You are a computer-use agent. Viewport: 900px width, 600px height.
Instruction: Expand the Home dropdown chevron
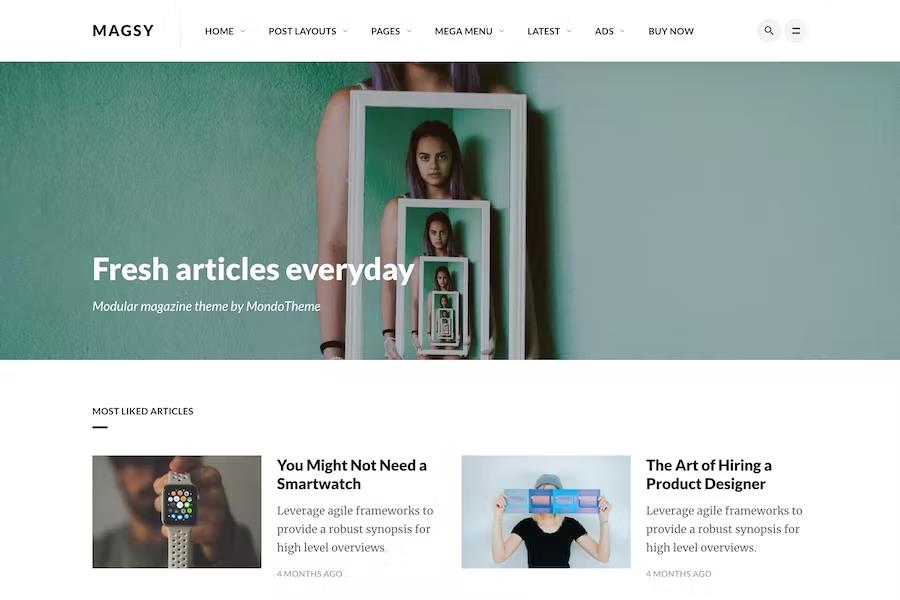tap(243, 31)
